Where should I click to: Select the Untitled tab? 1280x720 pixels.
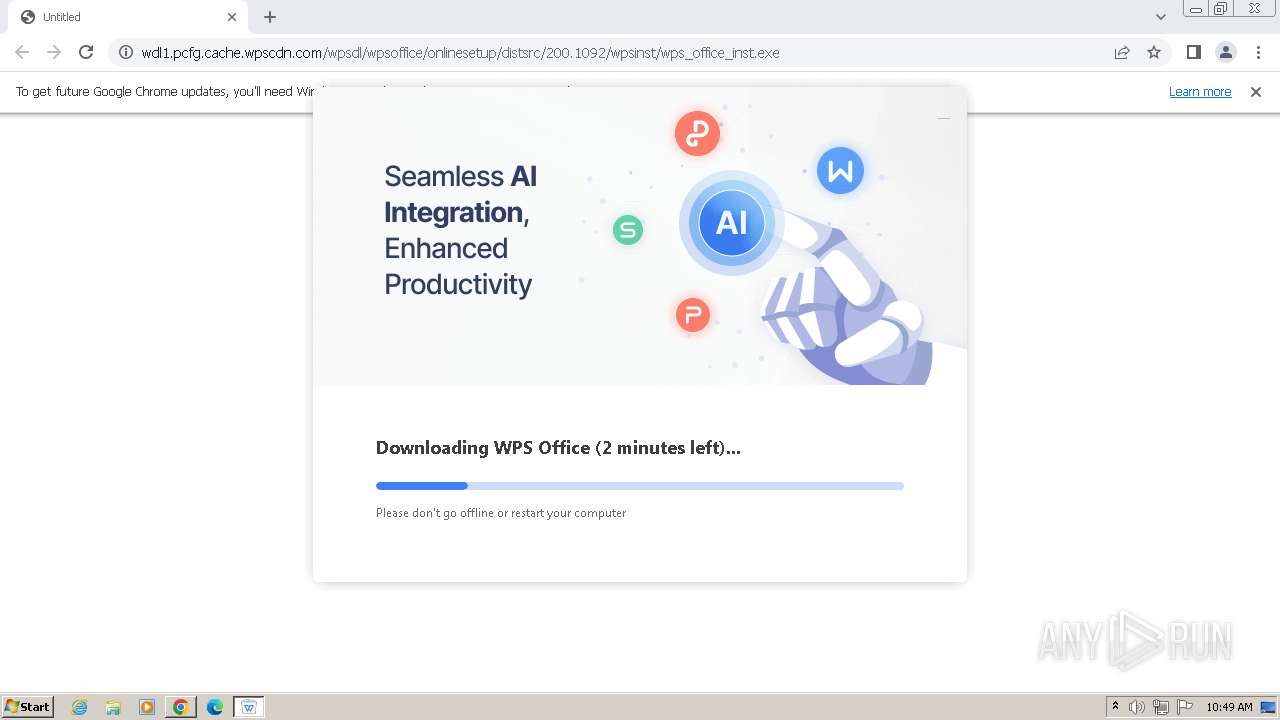click(130, 17)
